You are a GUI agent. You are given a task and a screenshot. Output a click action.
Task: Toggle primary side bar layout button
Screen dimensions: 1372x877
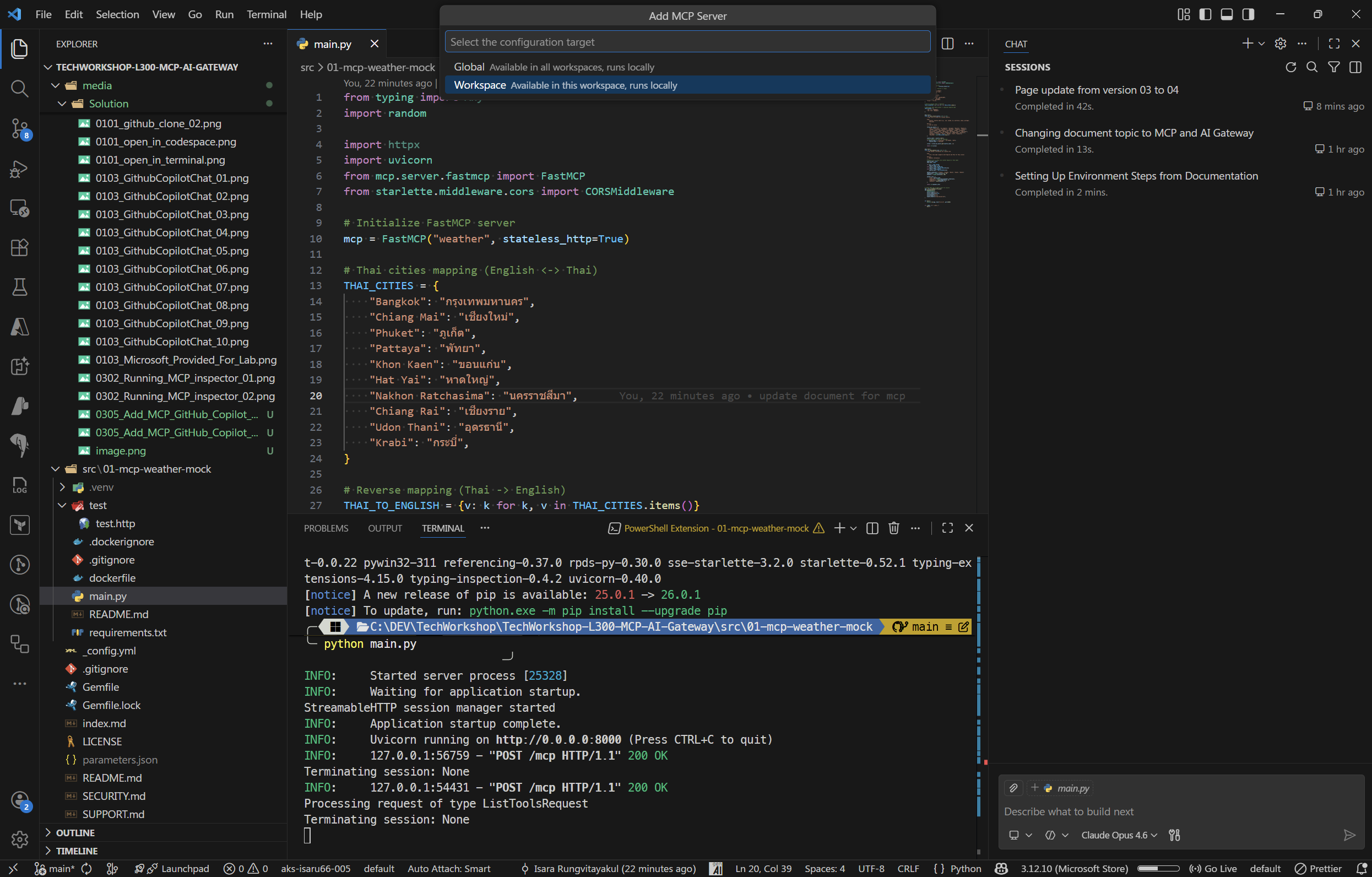(x=1205, y=14)
